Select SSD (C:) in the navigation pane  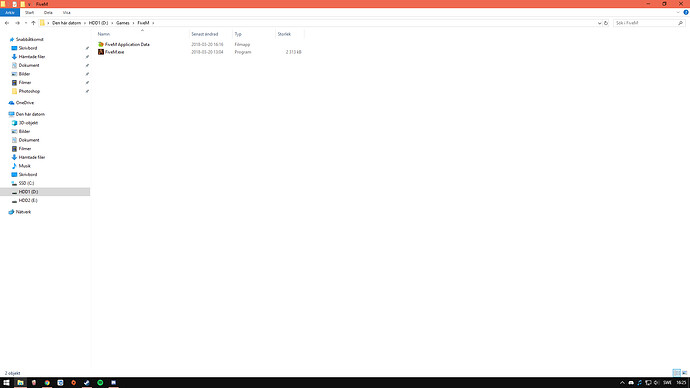(x=26, y=183)
